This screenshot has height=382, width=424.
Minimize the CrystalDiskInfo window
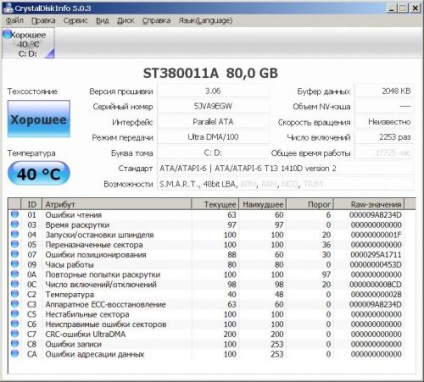pyautogui.click(x=392, y=8)
